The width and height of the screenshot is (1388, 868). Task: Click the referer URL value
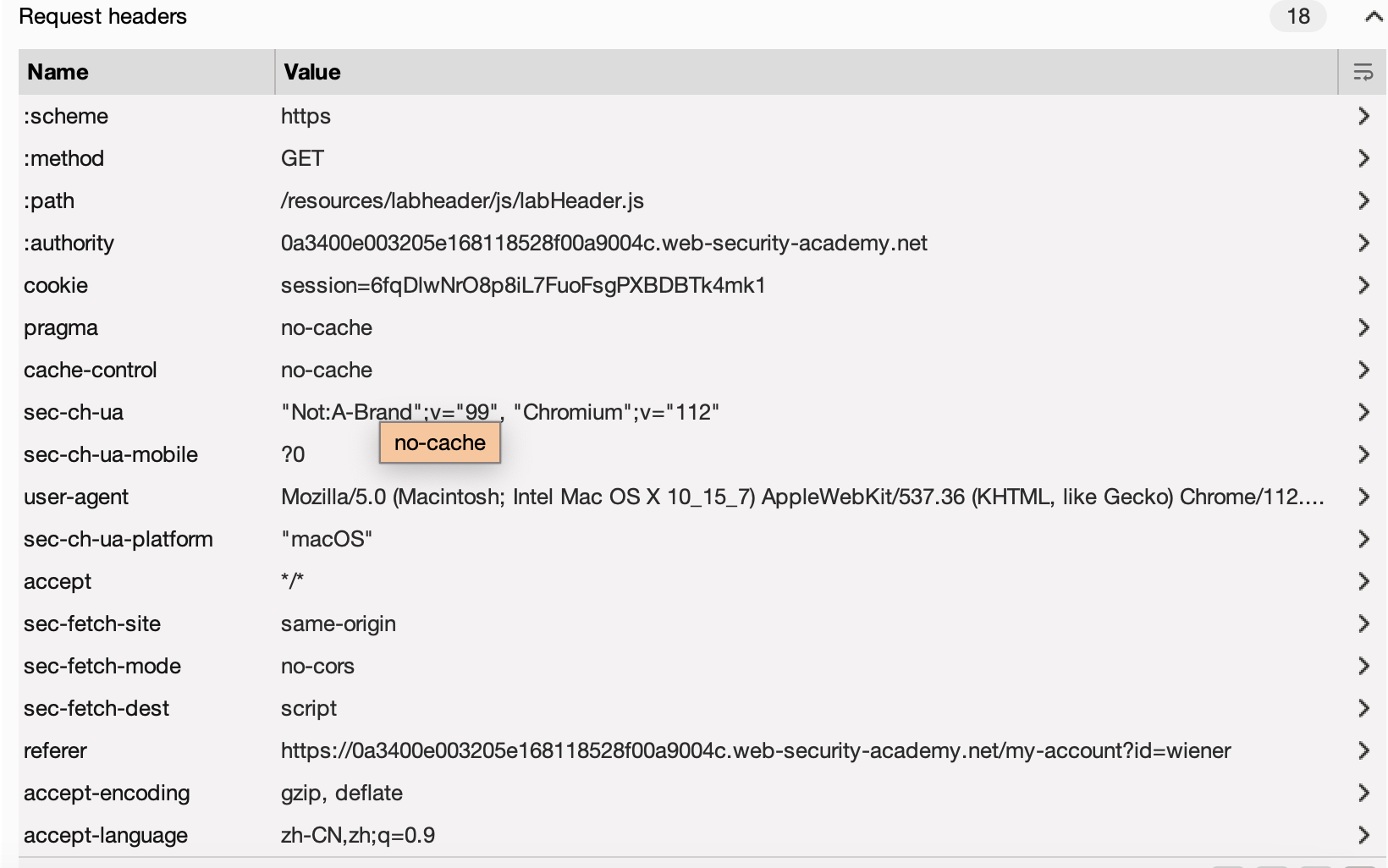coord(755,750)
